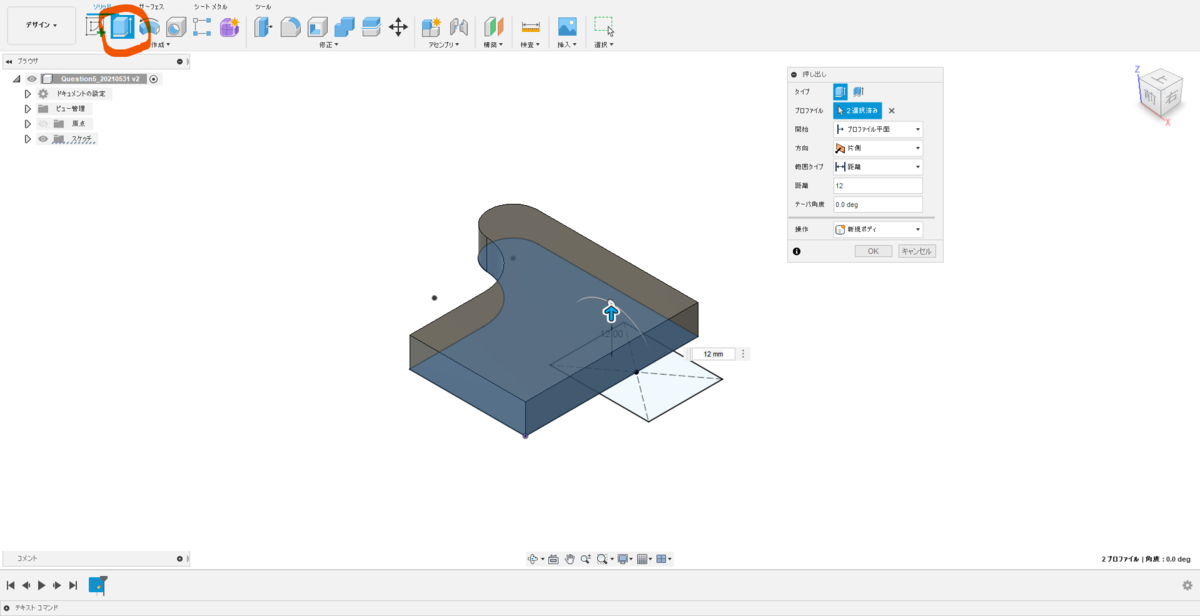
Task: Open the アセンブリ menu dropdown
Action: point(442,44)
